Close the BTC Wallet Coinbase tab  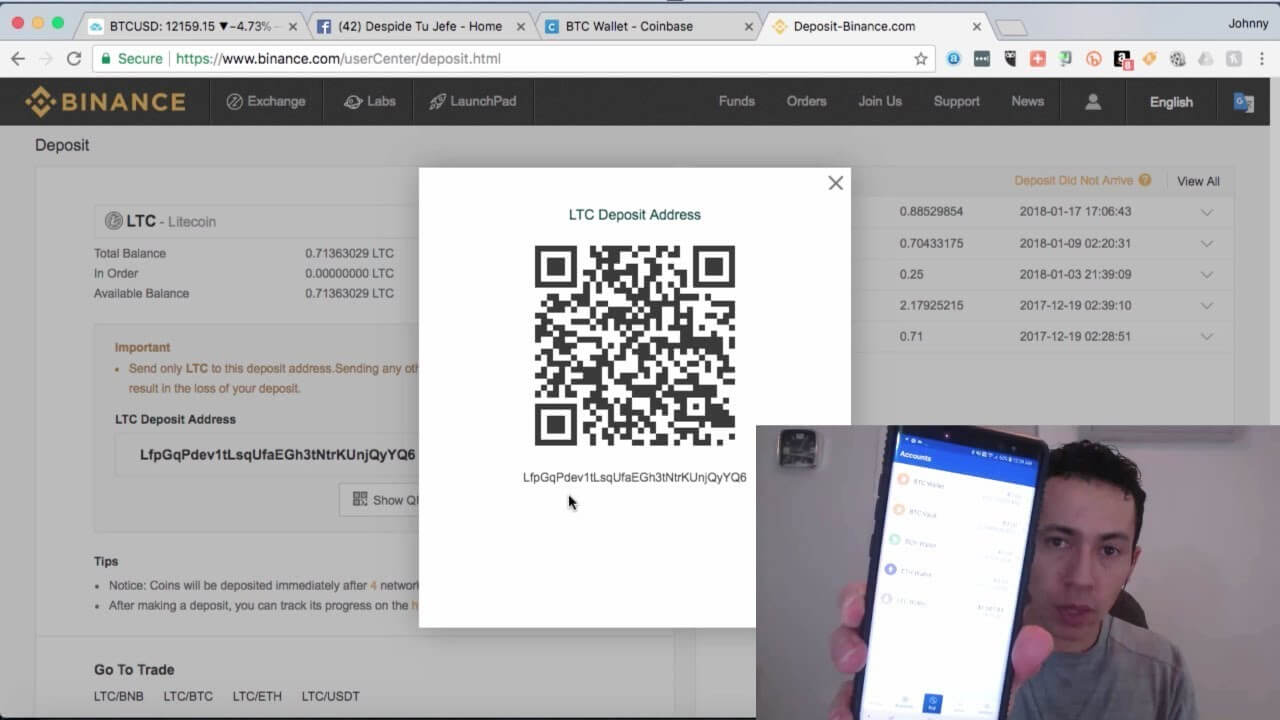coord(748,27)
